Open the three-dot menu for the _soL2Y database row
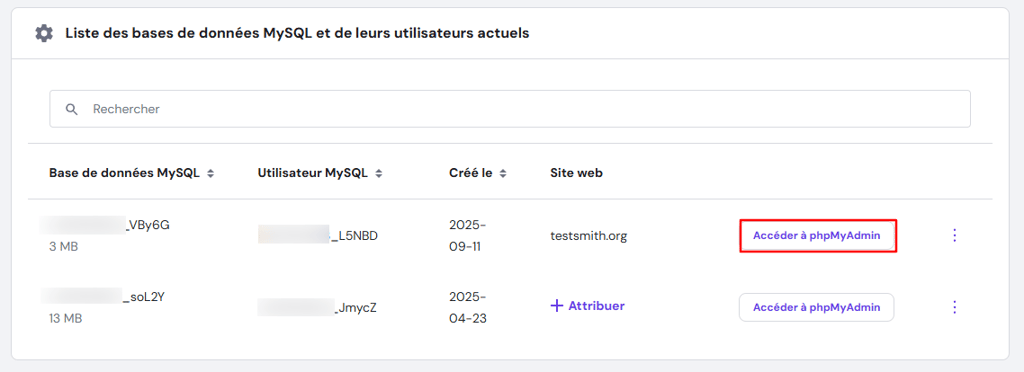This screenshot has width=1024, height=372. [954, 307]
